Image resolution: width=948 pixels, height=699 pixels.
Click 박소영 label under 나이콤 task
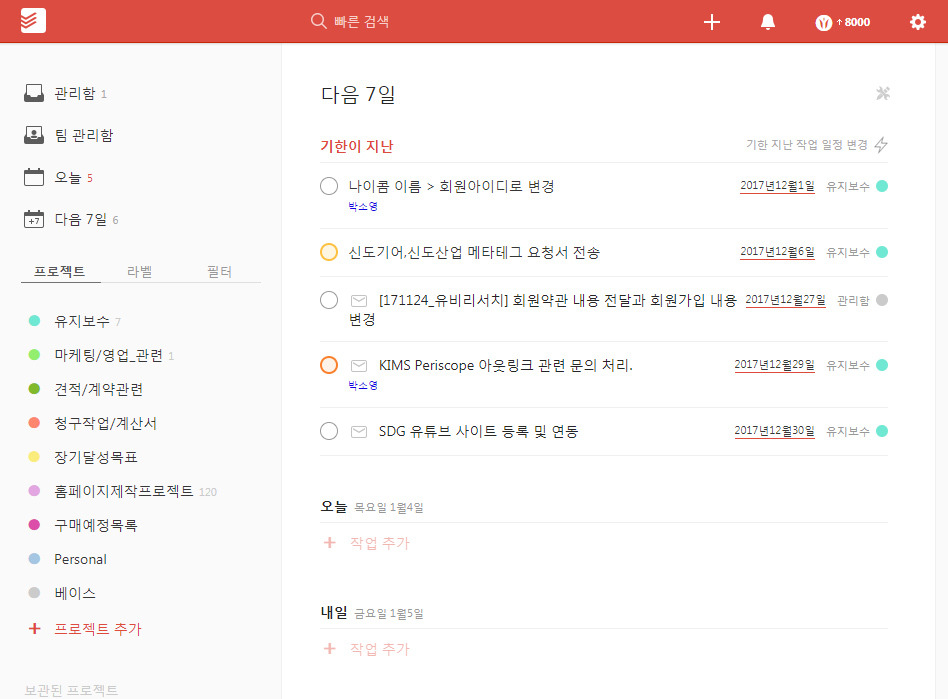(363, 206)
